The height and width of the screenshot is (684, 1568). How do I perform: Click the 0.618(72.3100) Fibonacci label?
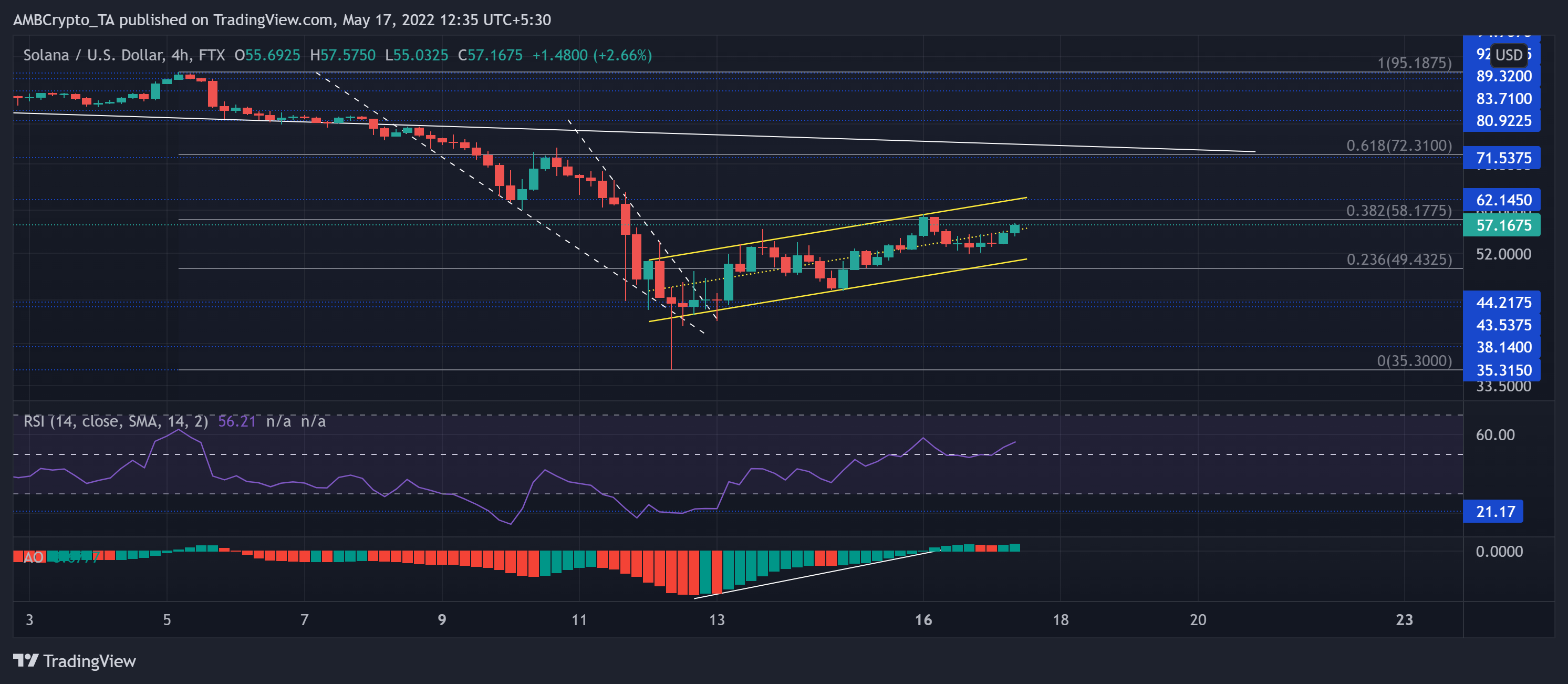(x=1398, y=146)
